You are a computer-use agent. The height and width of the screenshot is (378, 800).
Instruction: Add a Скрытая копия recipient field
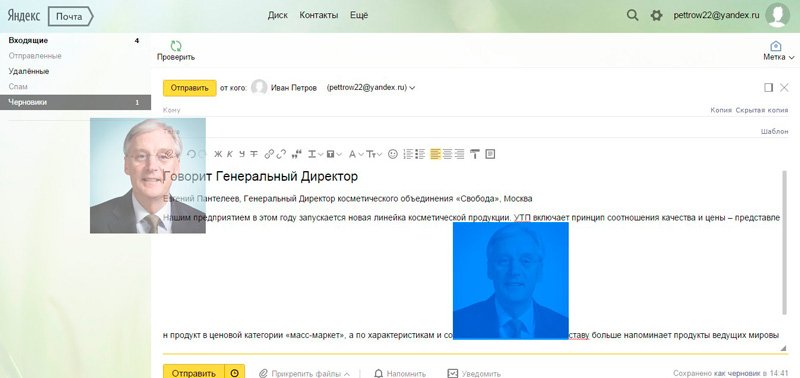coord(761,110)
